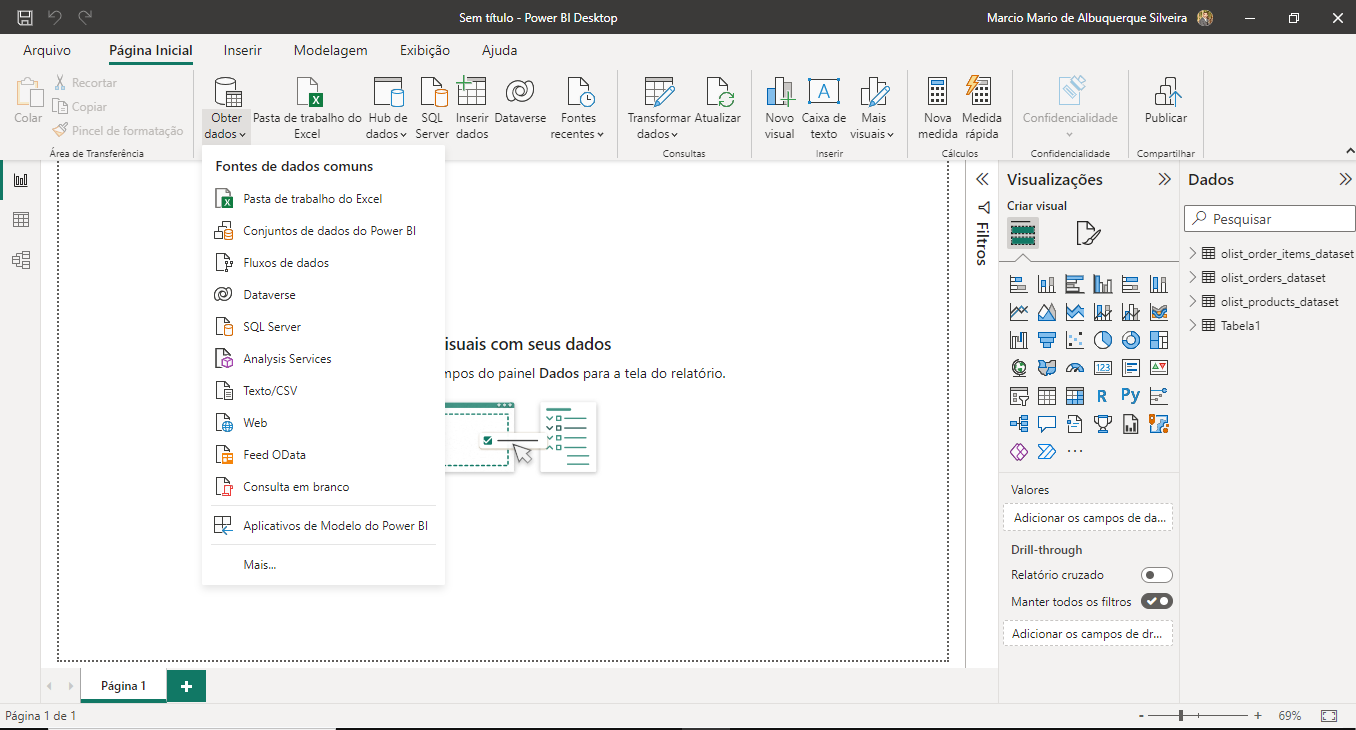The image size is (1356, 730).
Task: Open Transformar dados dropdown
Action: coord(658,109)
